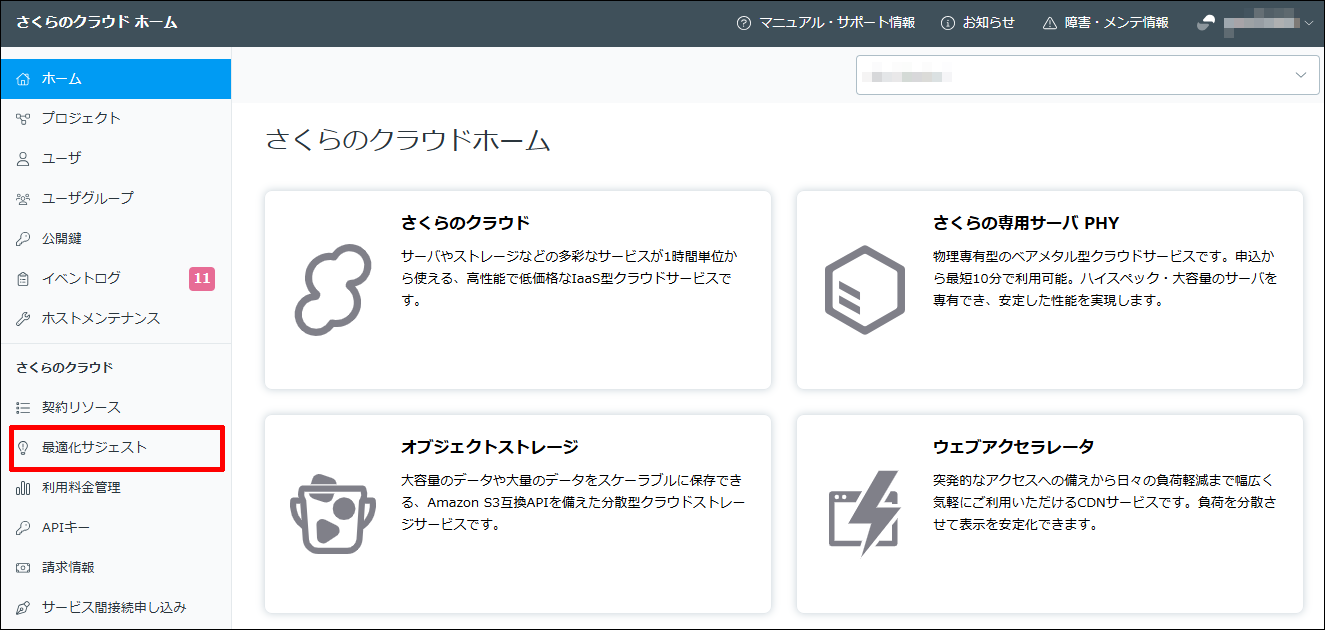Viewport: 1325px width, 630px height.
Task: Click the project selector chevron arrow
Action: point(1301,75)
